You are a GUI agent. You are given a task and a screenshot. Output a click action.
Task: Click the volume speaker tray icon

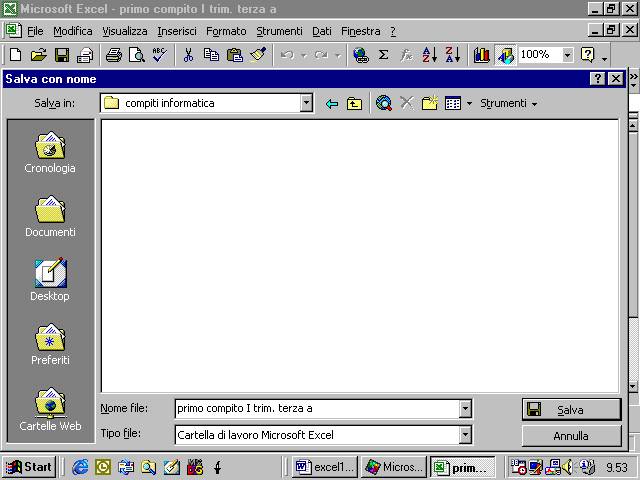567,467
